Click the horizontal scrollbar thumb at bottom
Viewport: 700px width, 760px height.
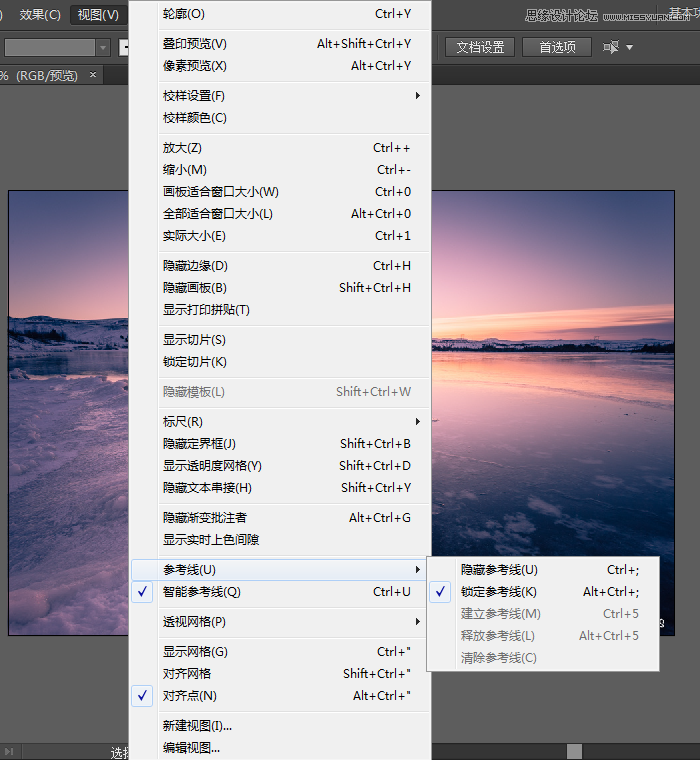(574, 751)
